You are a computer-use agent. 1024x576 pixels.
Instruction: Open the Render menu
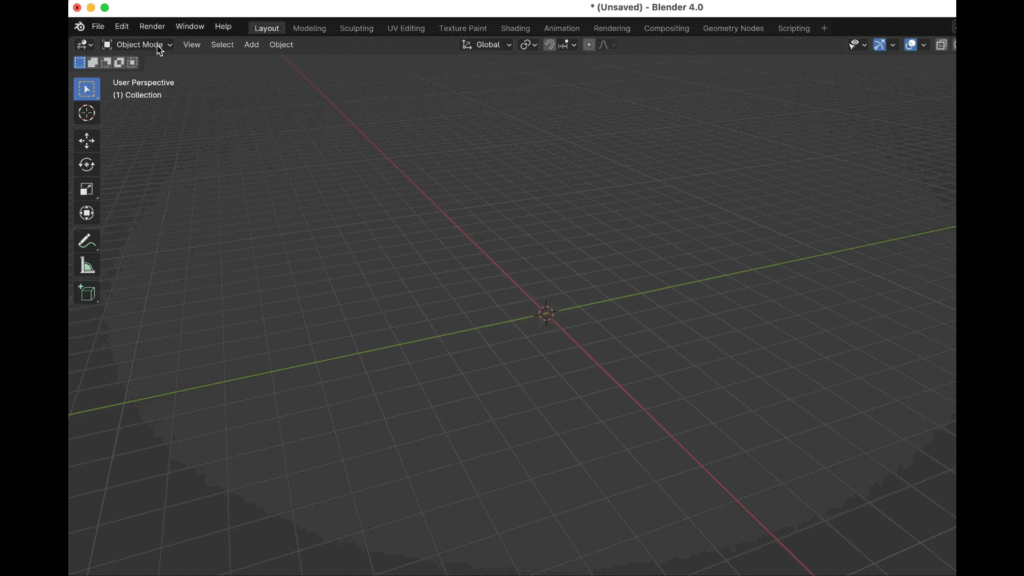point(152,27)
